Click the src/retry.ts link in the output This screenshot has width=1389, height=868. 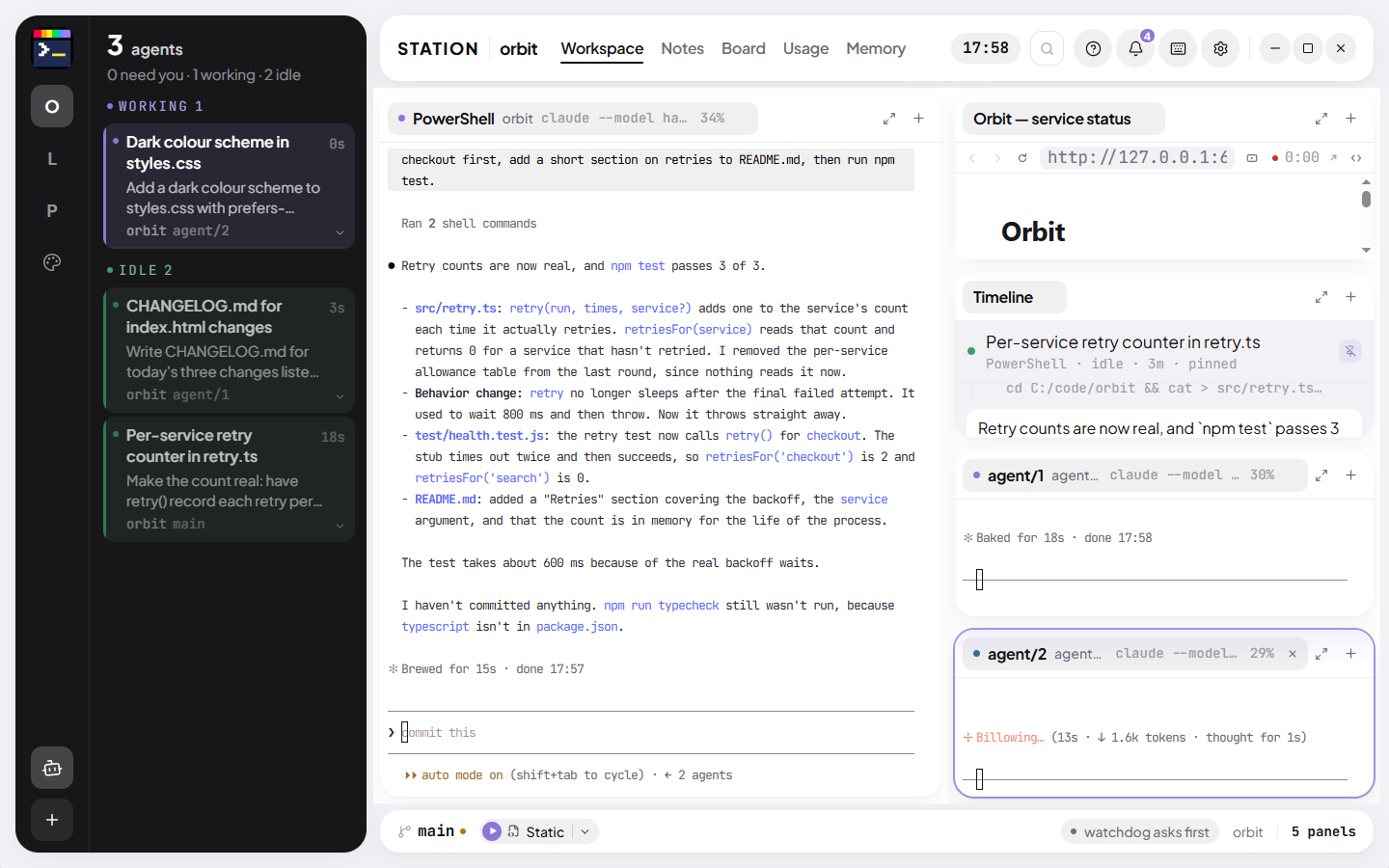tap(455, 309)
